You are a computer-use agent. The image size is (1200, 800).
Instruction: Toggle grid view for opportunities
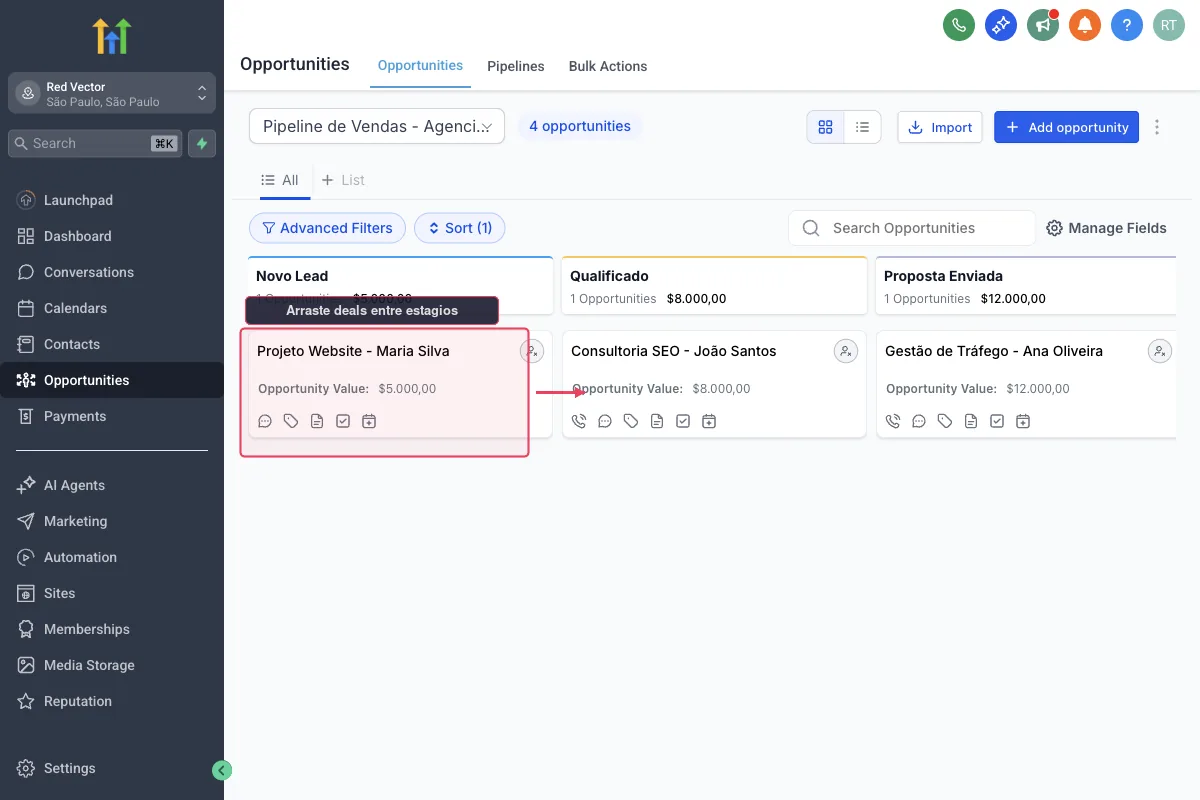(x=825, y=127)
